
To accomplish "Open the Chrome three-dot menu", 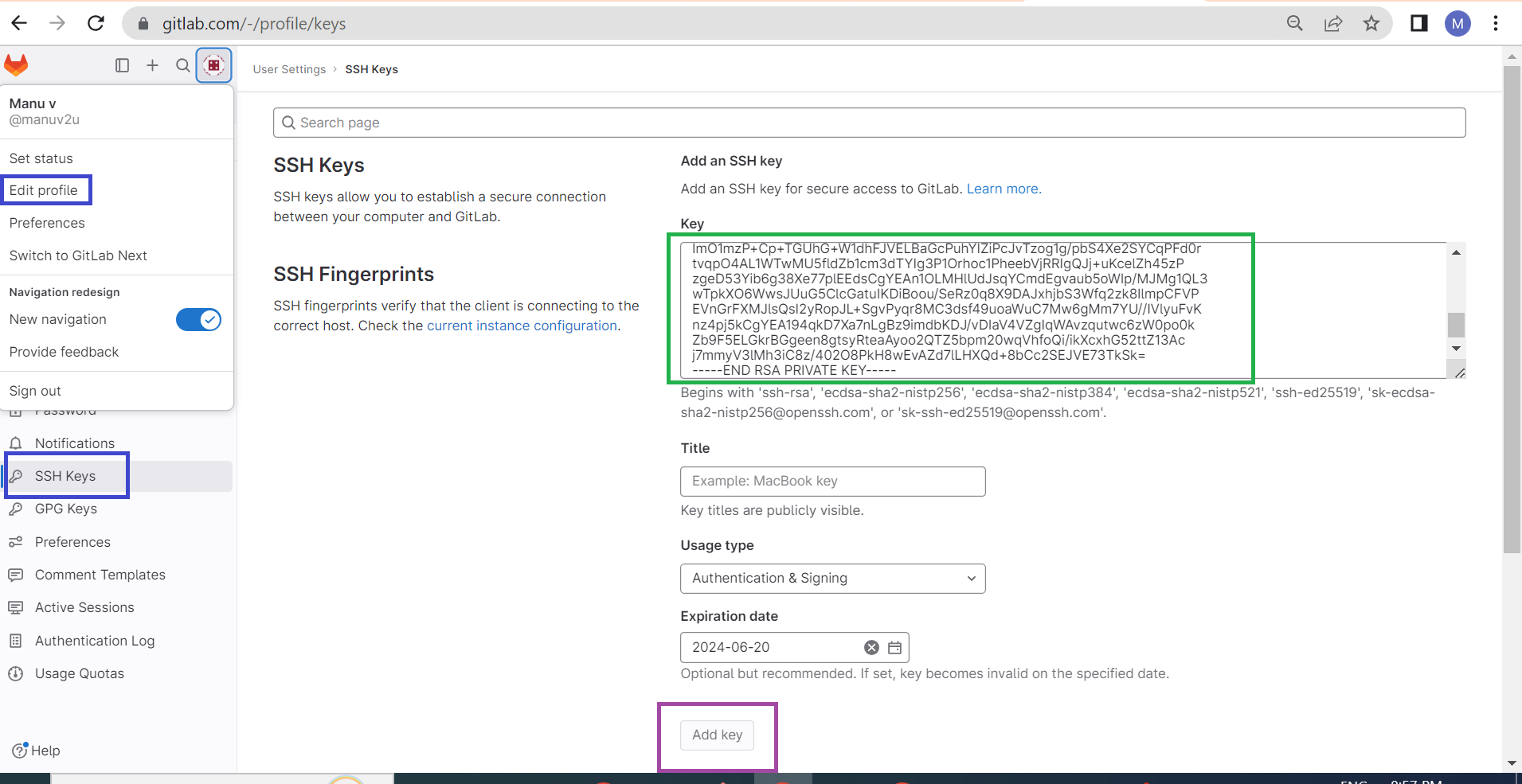I will click(x=1496, y=24).
